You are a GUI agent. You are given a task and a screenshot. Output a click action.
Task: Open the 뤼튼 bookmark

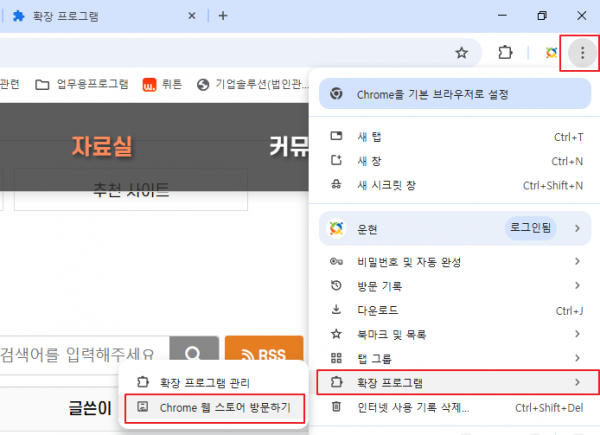coord(162,84)
